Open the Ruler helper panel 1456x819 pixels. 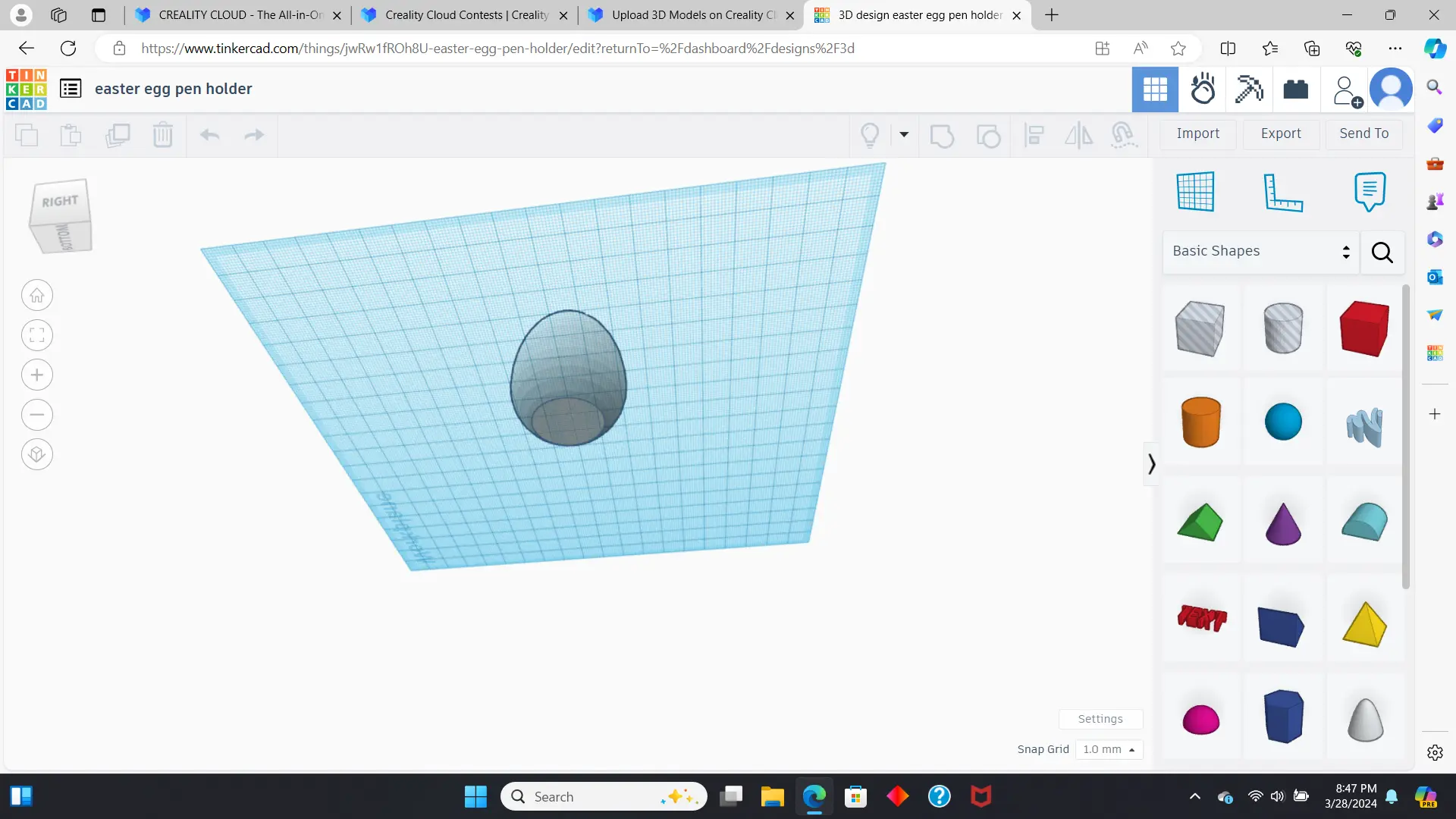1284,192
